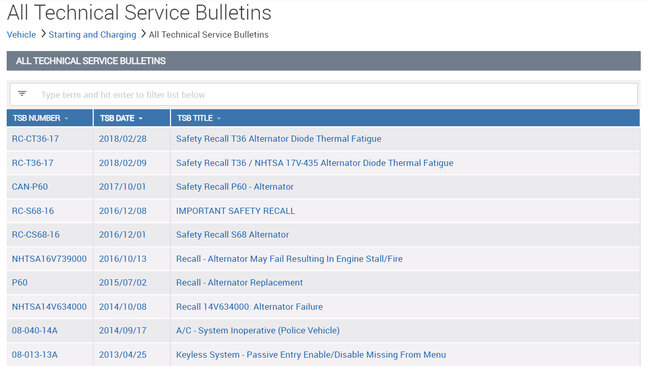
Task: Click date 2018/02/09
Action: click(x=123, y=163)
